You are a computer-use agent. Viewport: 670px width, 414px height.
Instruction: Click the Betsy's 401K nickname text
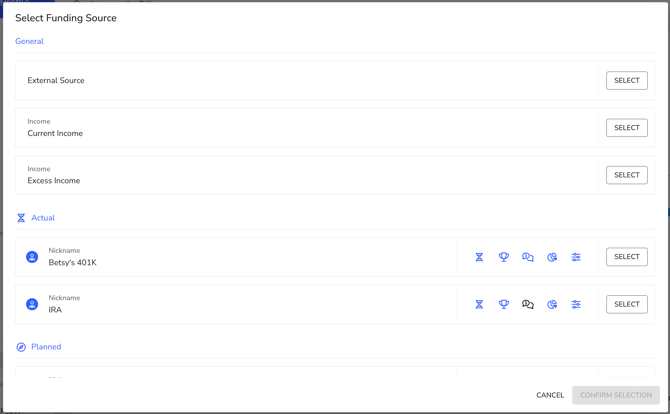click(x=73, y=263)
